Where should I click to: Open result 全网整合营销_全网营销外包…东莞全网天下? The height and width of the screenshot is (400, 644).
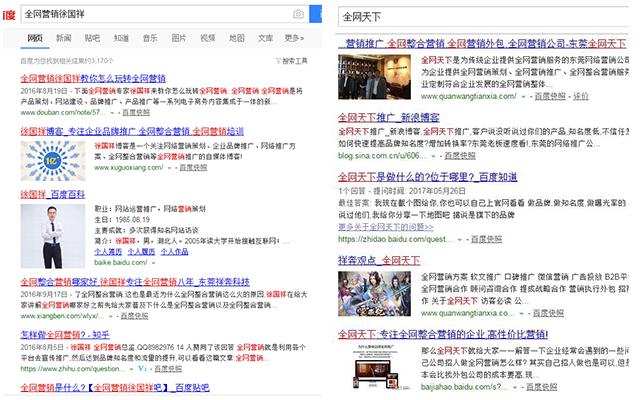(483, 44)
